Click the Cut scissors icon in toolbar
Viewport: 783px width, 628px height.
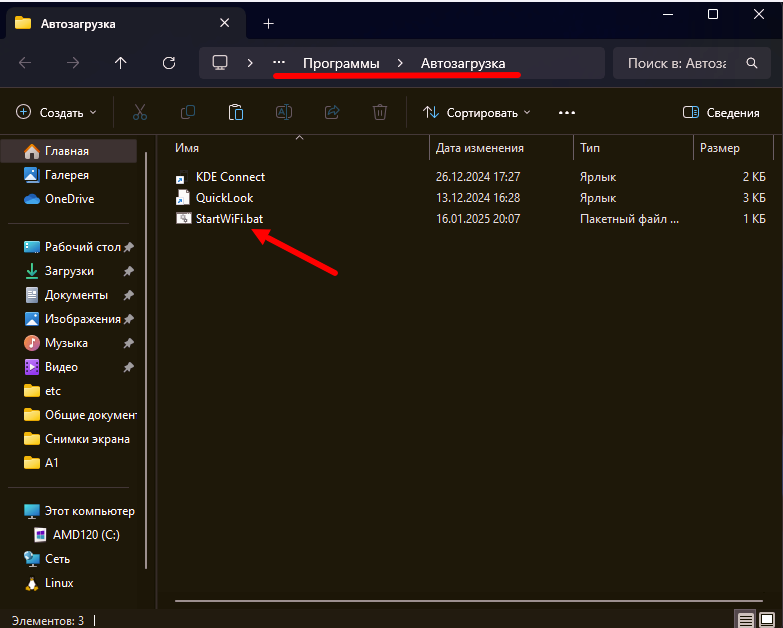click(x=140, y=113)
